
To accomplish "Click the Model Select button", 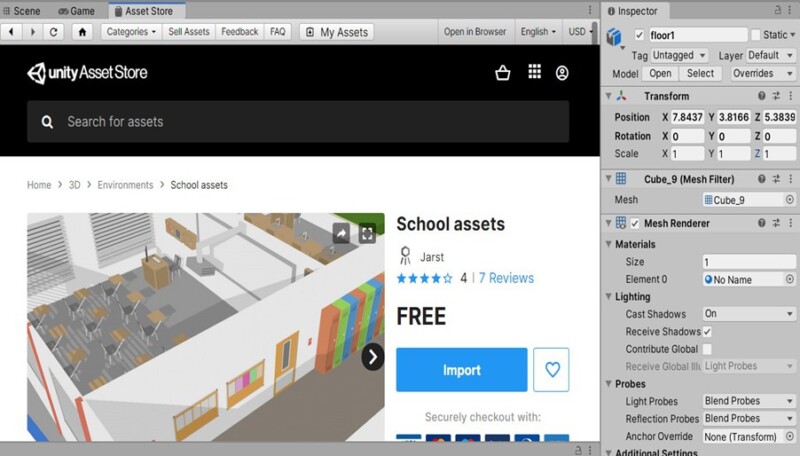I will click(700, 73).
